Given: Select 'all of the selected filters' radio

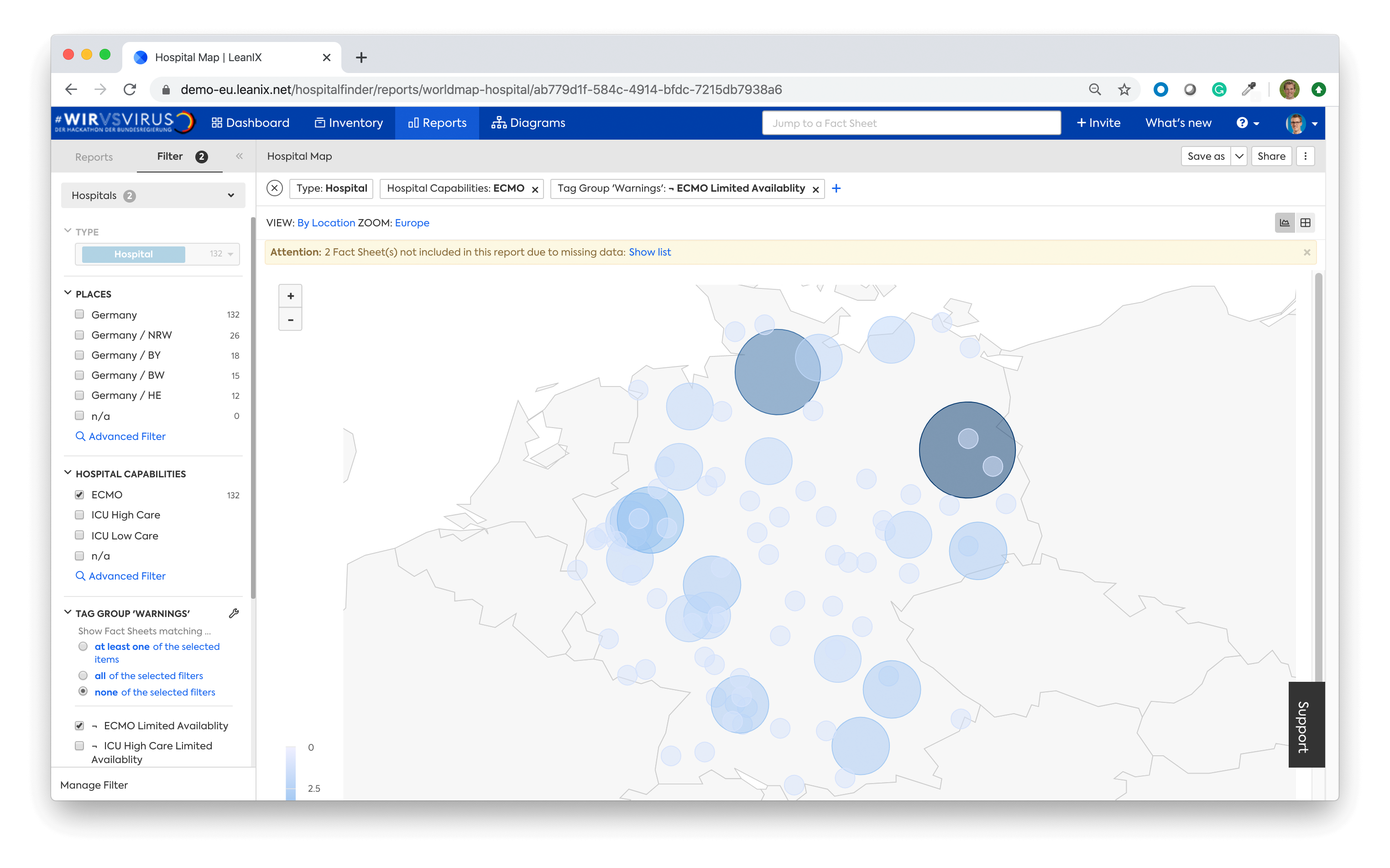Looking at the screenshot, I should [83, 676].
